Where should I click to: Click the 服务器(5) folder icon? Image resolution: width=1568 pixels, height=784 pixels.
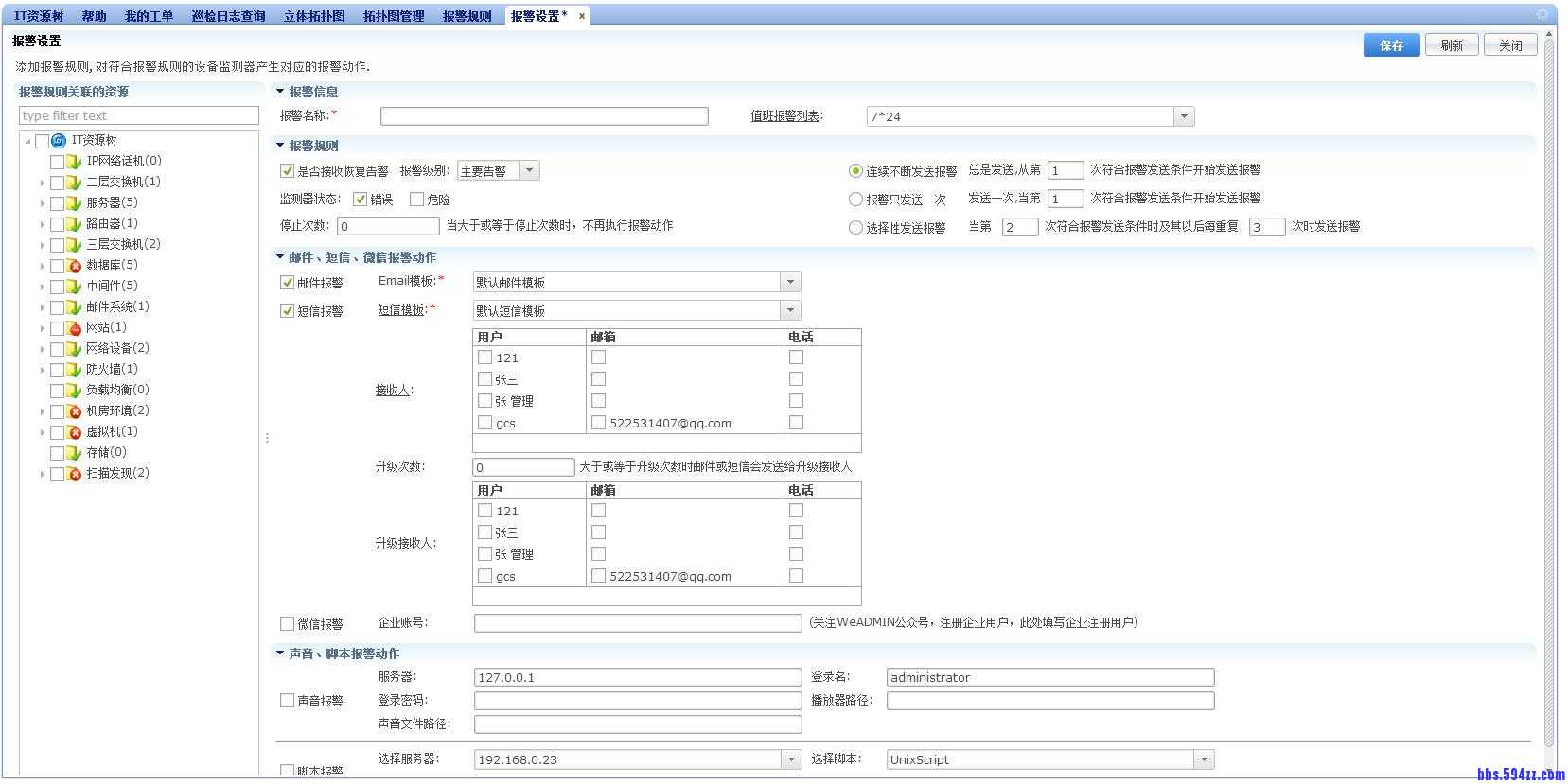tap(74, 203)
